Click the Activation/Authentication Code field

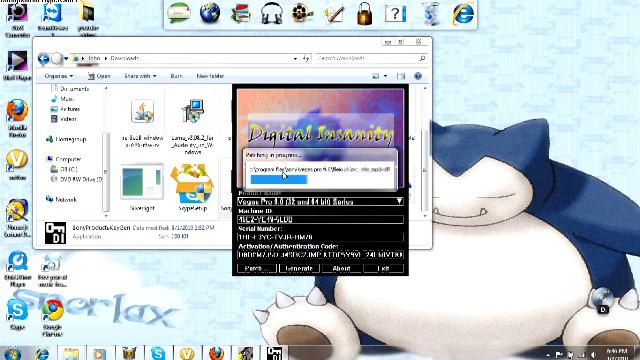pyautogui.click(x=320, y=255)
